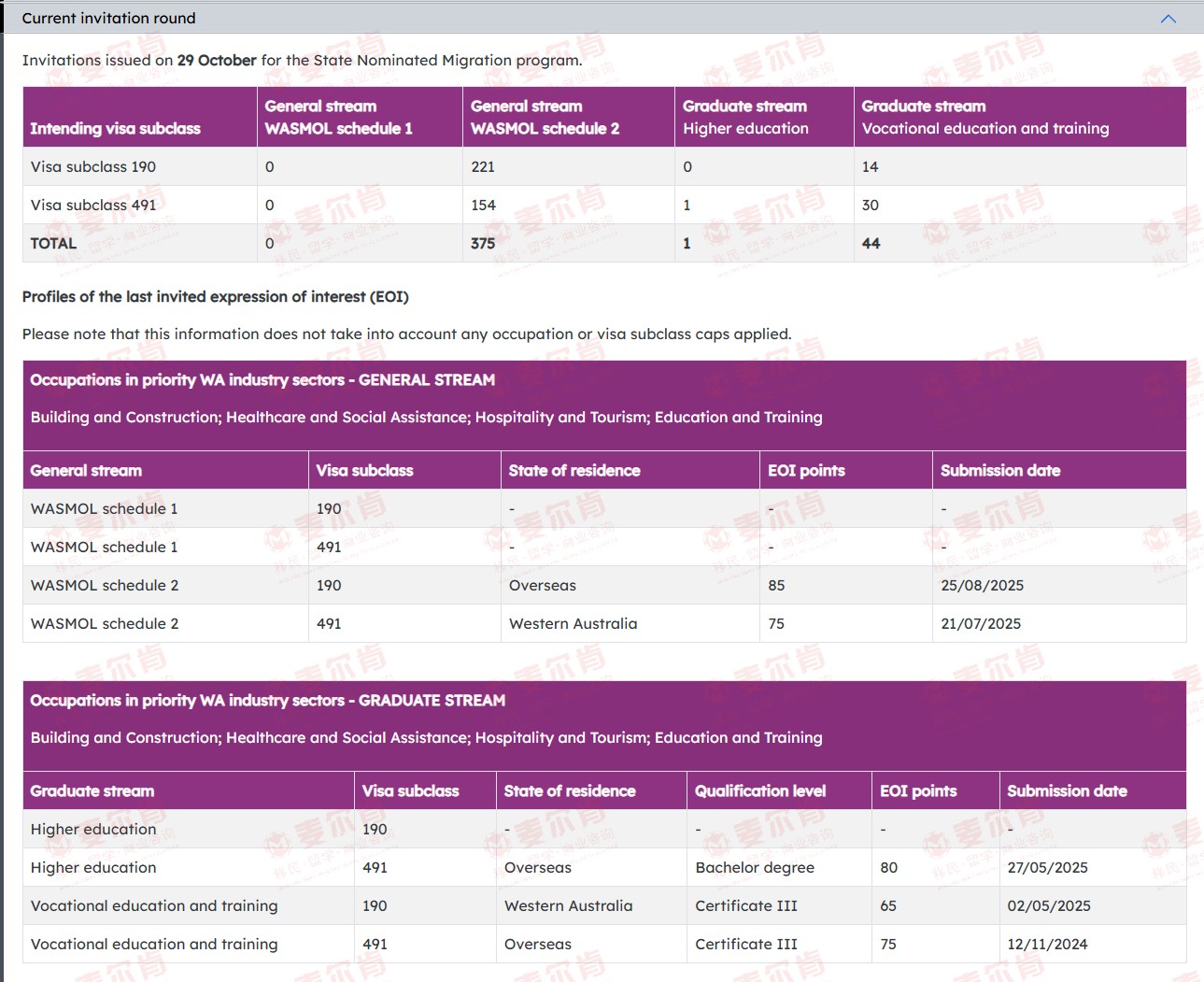Click the bold total value 375
Screen dimensions: 1204x982
pos(483,244)
